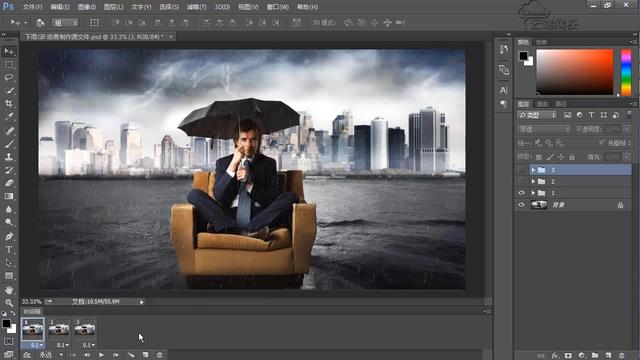This screenshot has height=360, width=640.
Task: Open the History panel icon
Action: [x=504, y=50]
